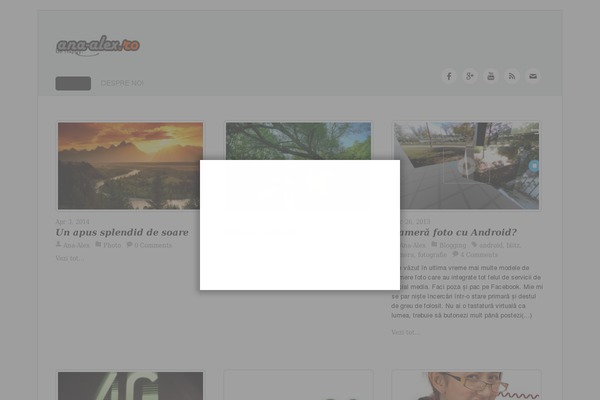Open '4 Comments' link under Android post
The image size is (600, 400).
[x=479, y=255]
